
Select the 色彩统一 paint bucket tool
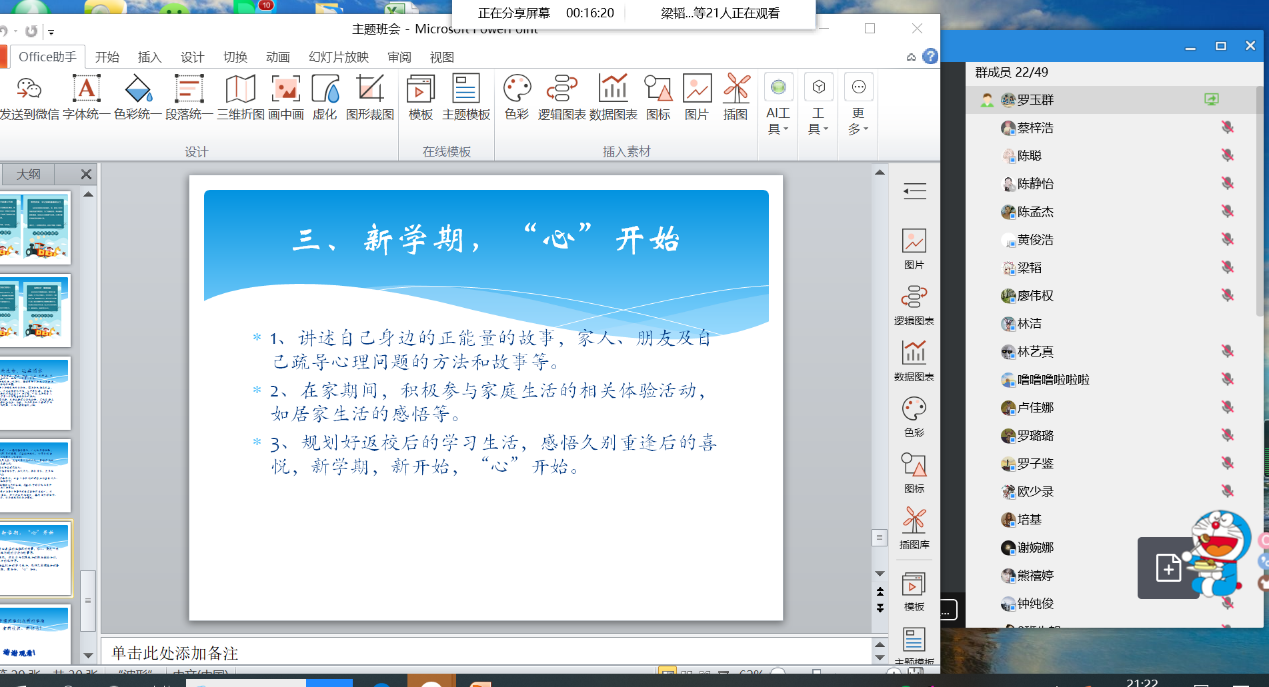pyautogui.click(x=138, y=98)
